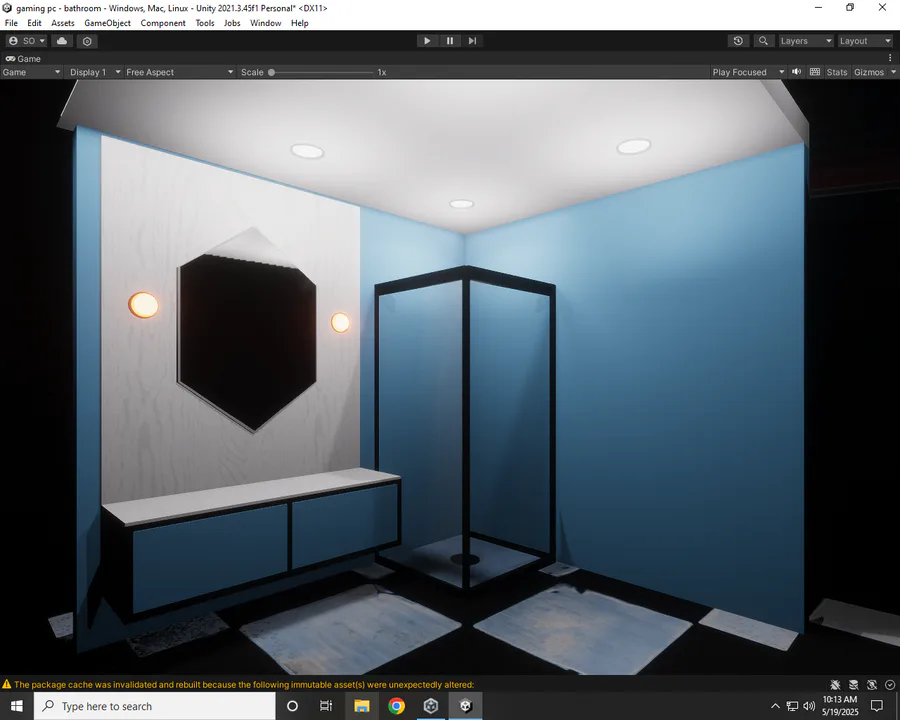Screen dimensions: 900x720
Task: Expand the Gizmos dropdown arrow
Action: point(893,72)
